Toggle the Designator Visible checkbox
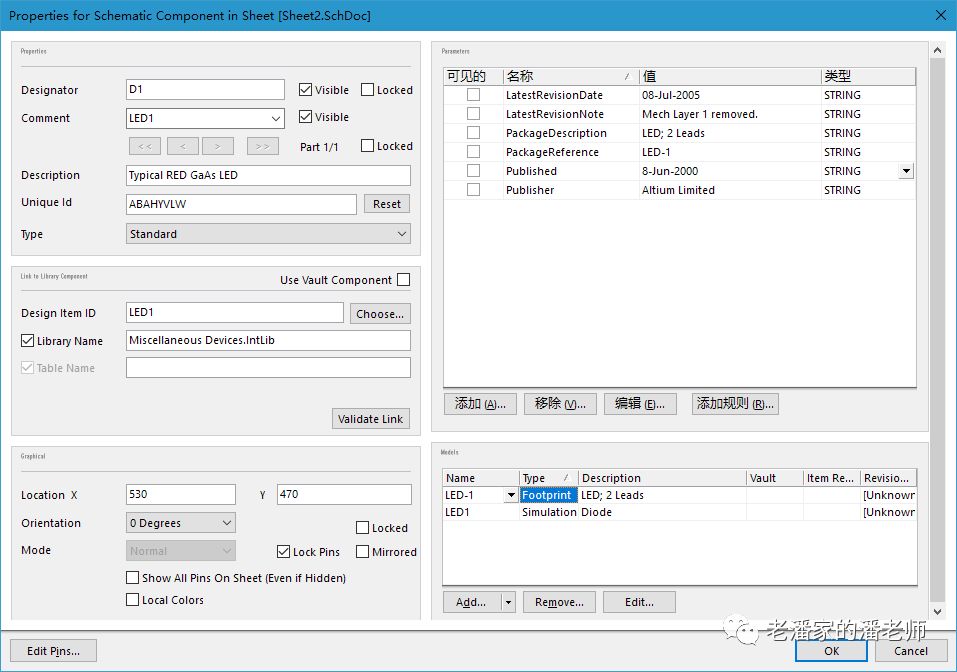The image size is (957, 672). pos(305,90)
